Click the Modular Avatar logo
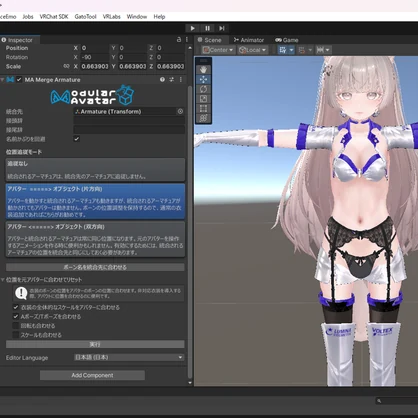 [x=93, y=95]
